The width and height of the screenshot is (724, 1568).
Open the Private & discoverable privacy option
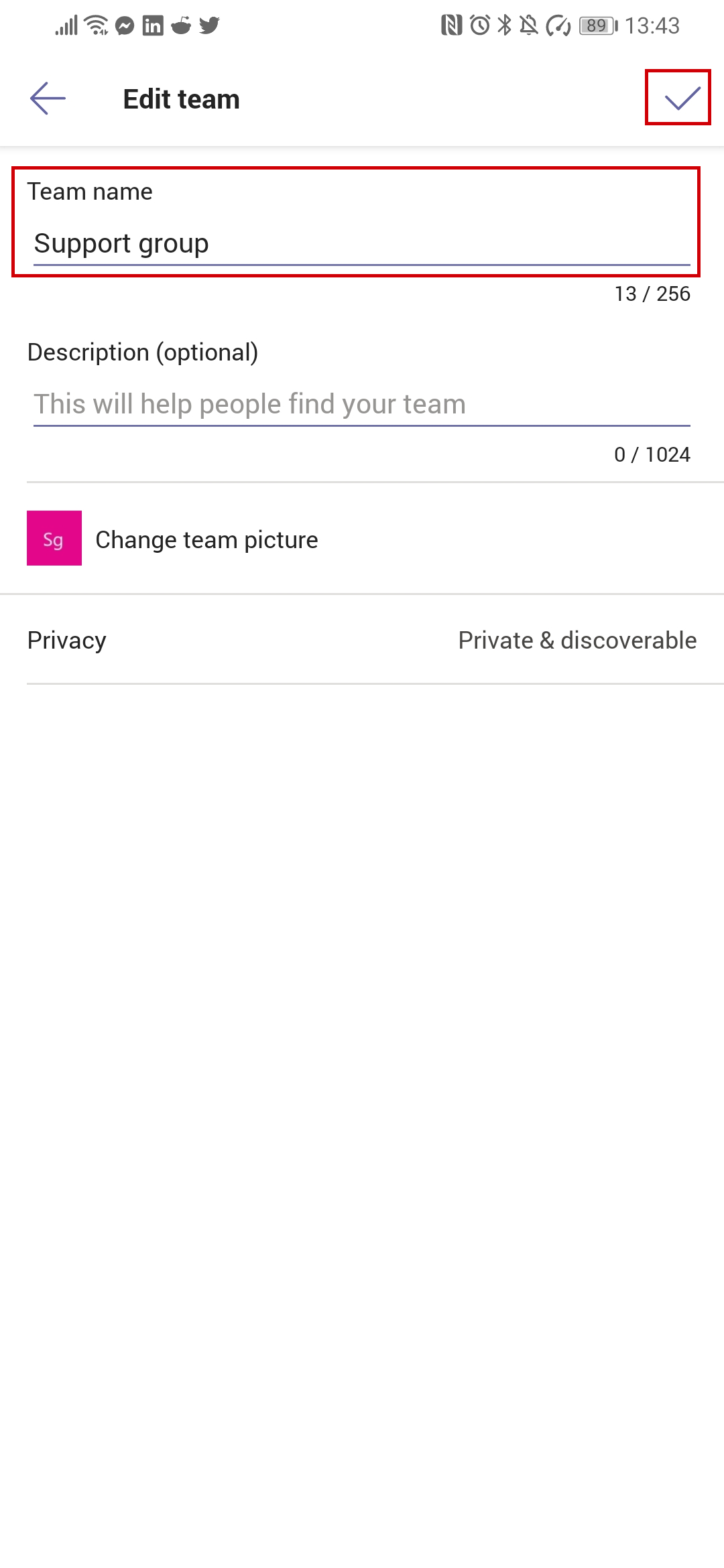(x=577, y=640)
